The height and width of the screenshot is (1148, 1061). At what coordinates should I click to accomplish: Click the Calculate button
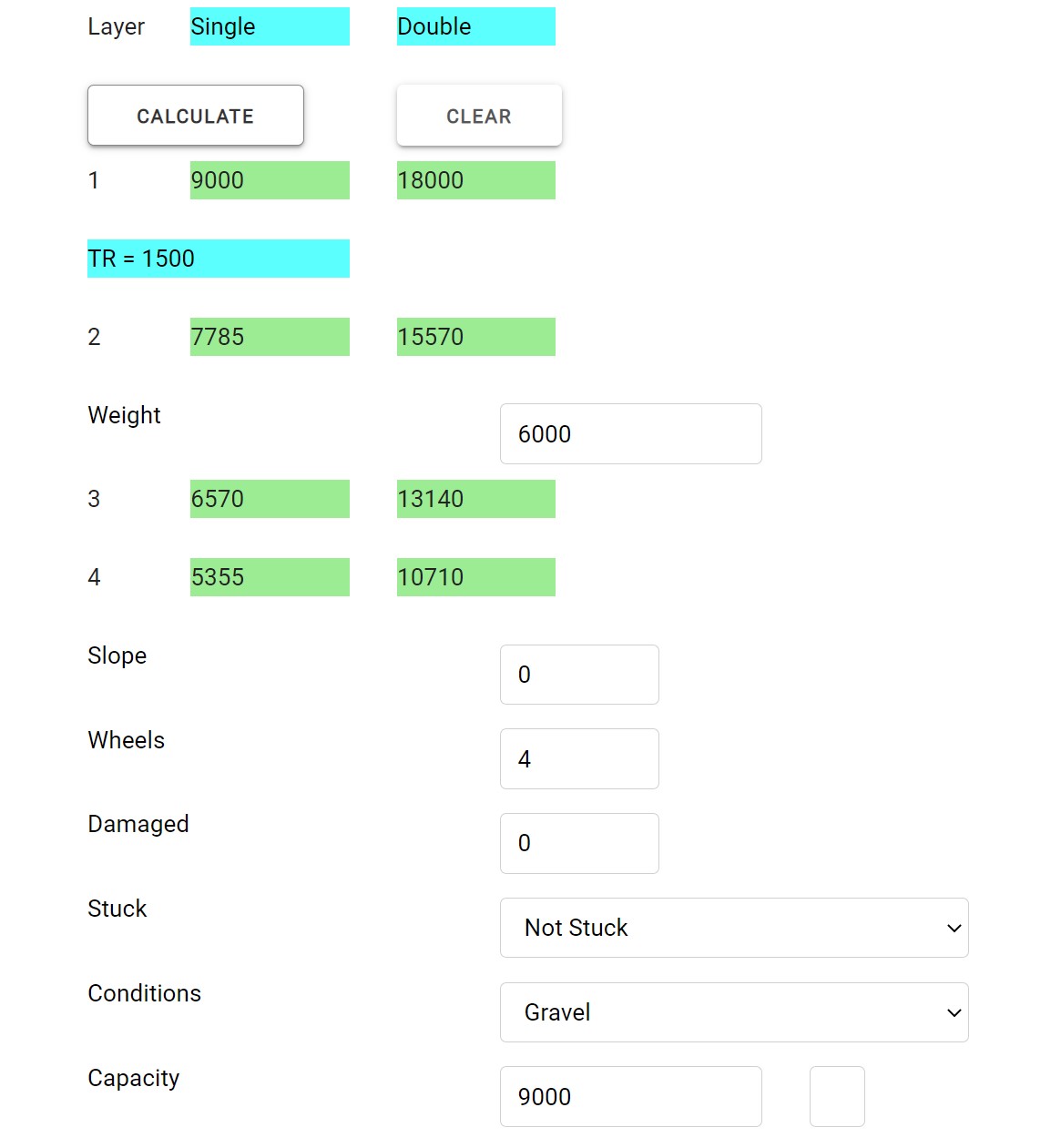(x=195, y=116)
